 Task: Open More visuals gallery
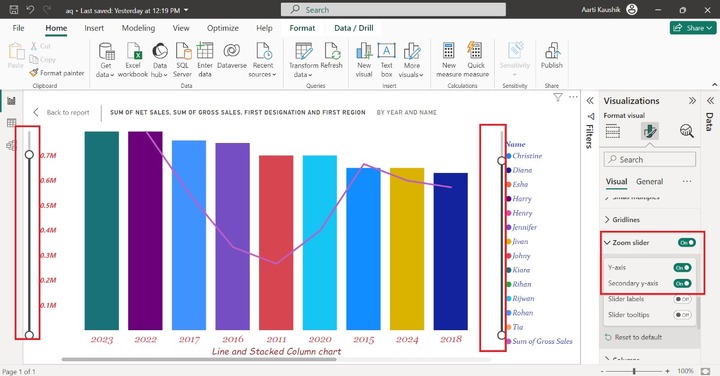(411, 60)
